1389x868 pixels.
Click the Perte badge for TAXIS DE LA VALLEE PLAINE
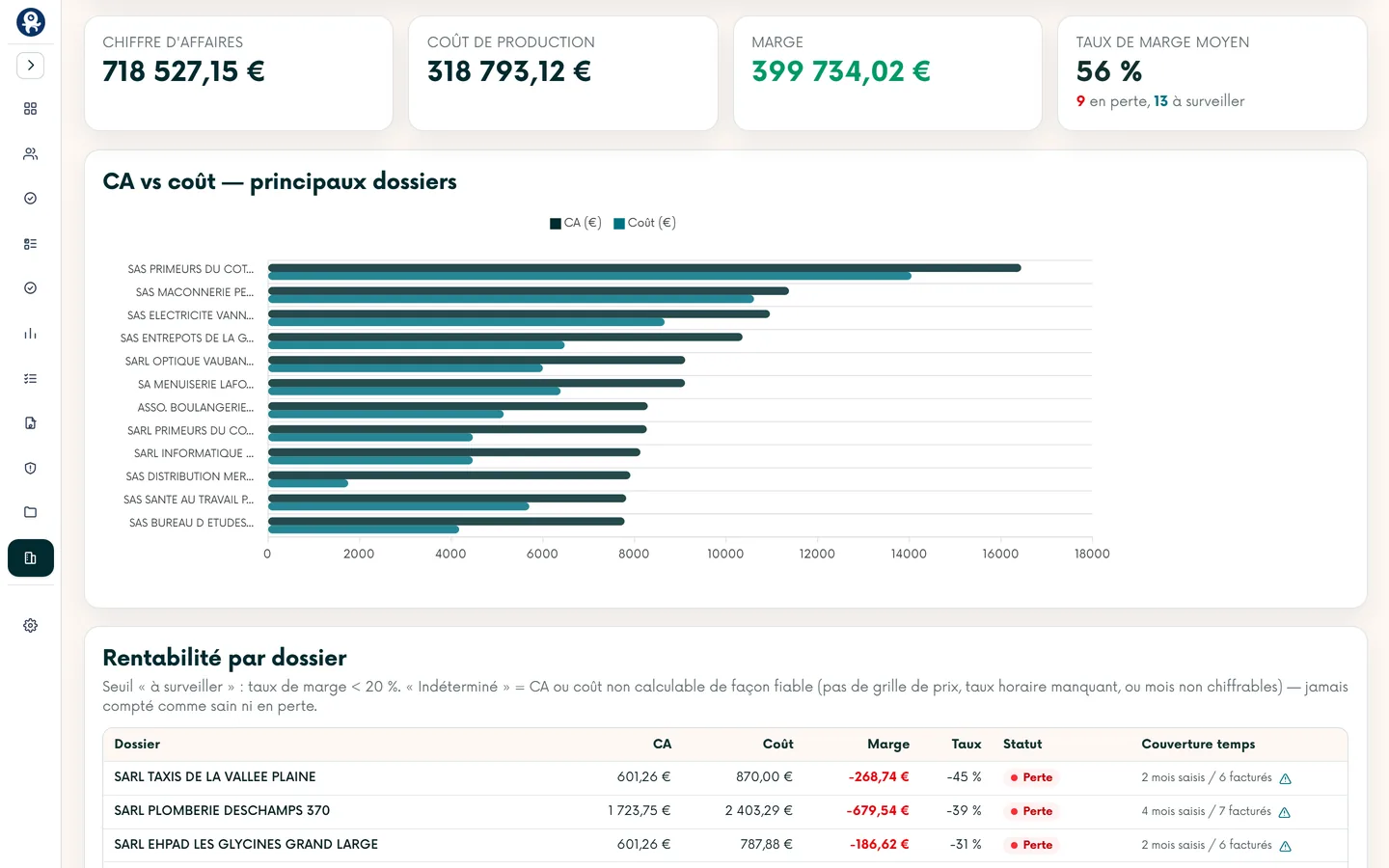(x=1030, y=777)
